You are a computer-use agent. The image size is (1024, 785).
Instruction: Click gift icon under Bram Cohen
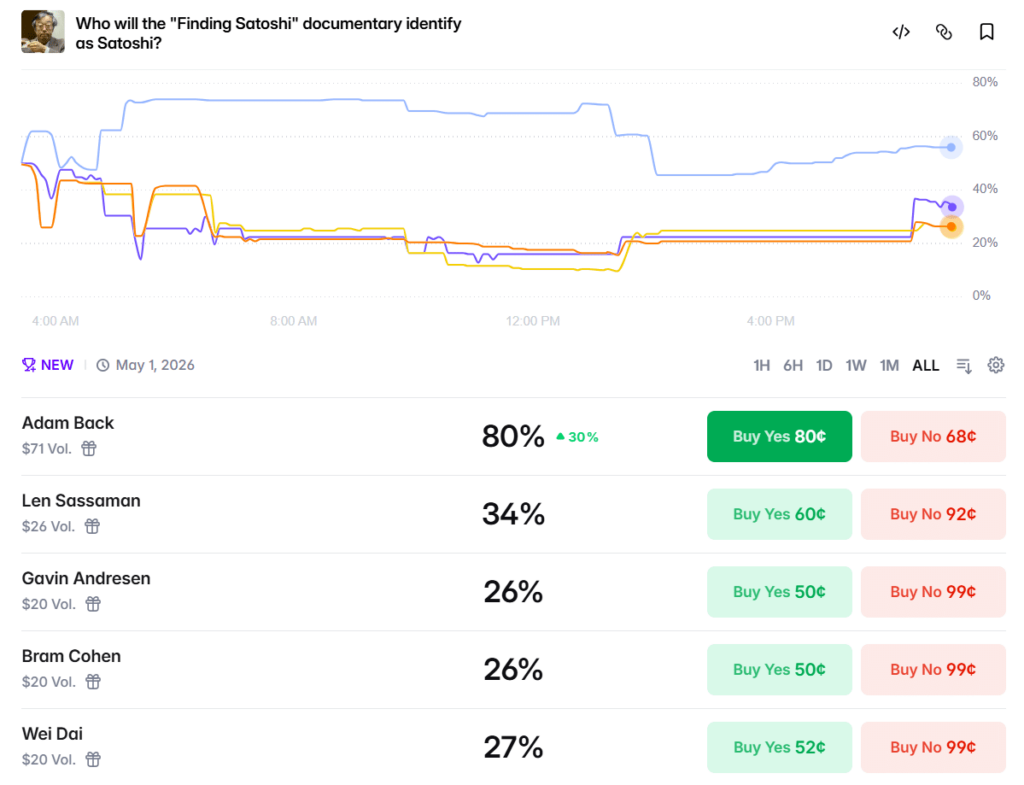point(93,681)
